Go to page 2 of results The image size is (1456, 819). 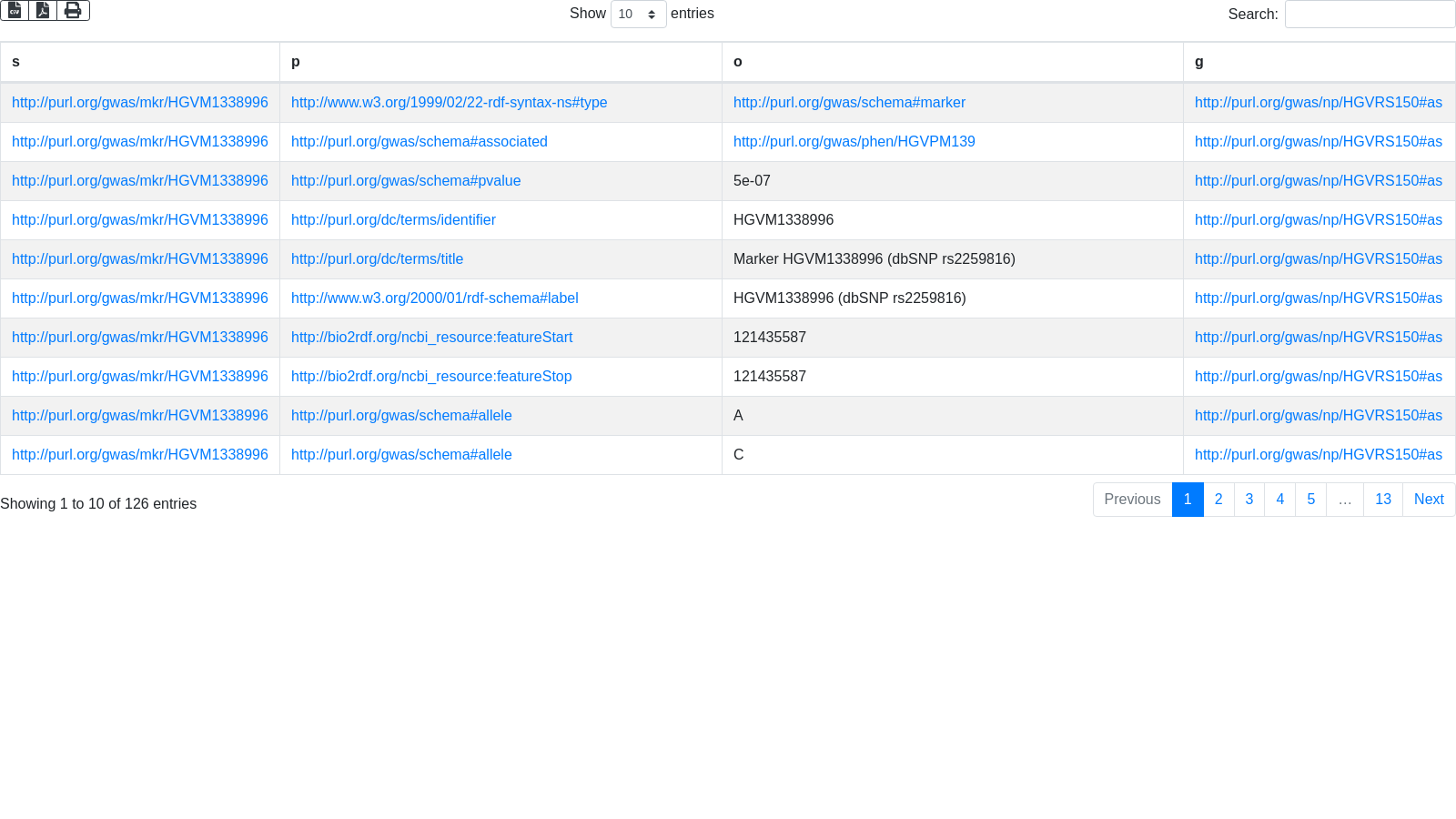(x=1218, y=500)
